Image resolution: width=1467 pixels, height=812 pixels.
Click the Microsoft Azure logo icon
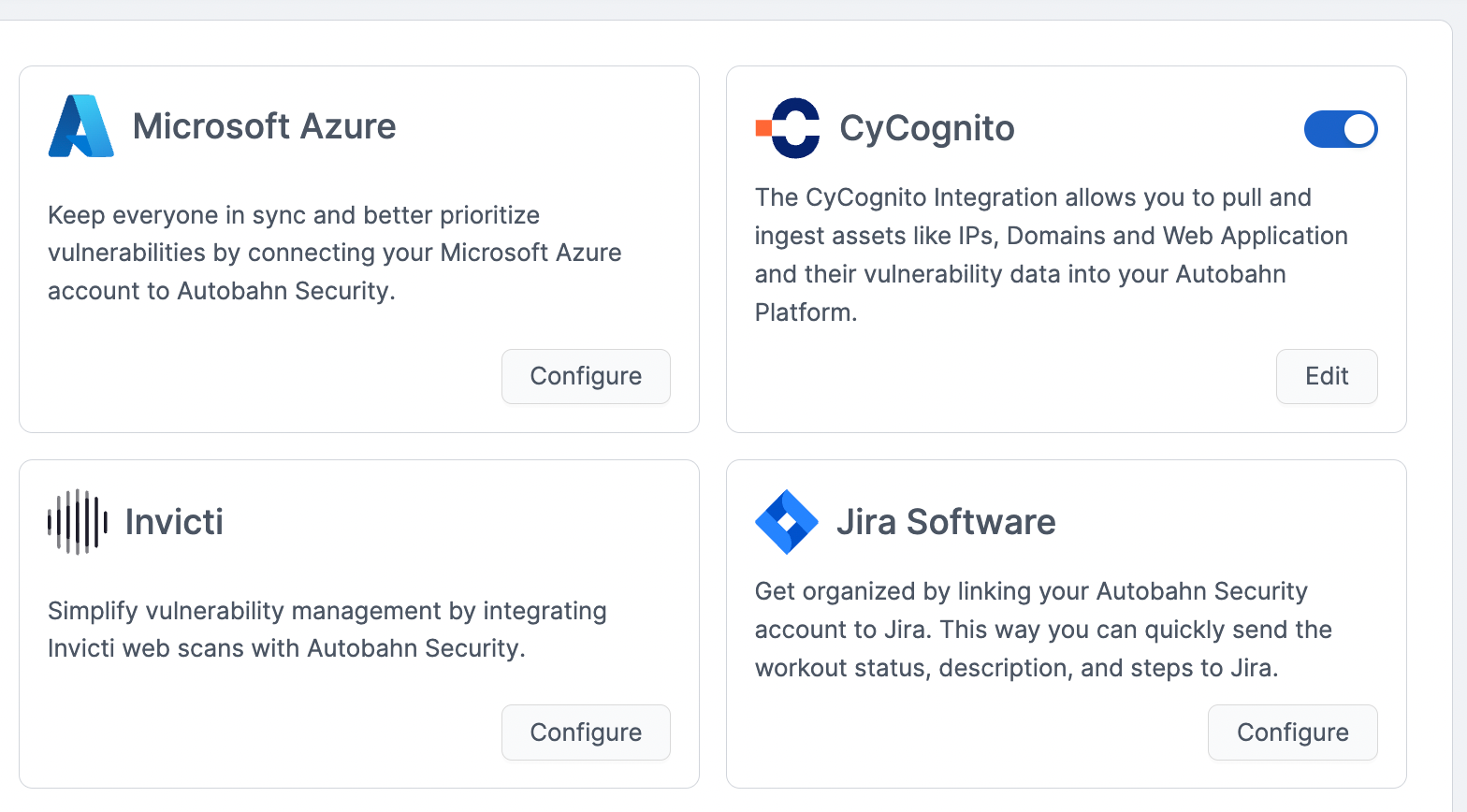pyautogui.click(x=81, y=125)
